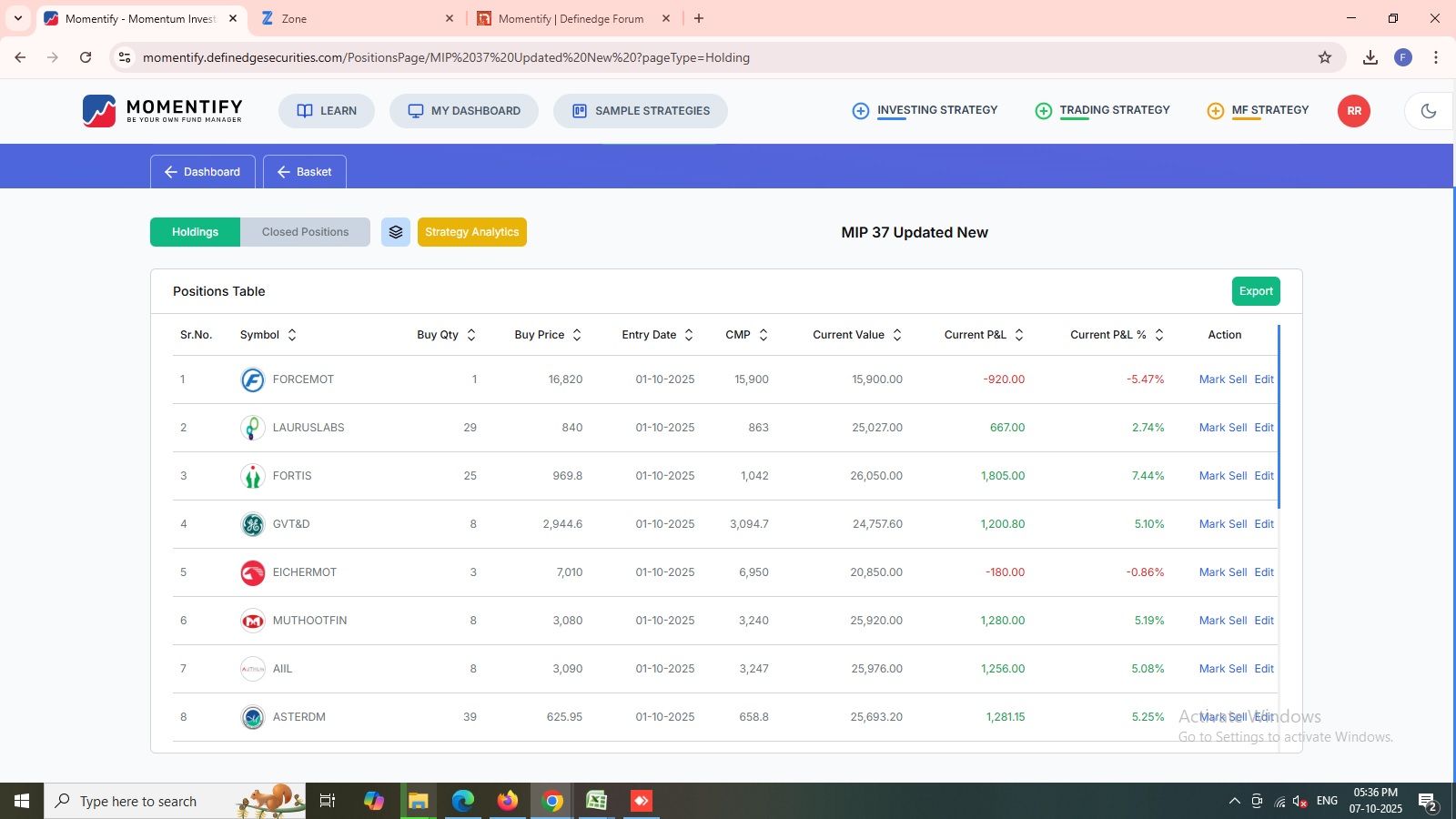Sort by Entry Date column arrows
The image size is (1456, 819).
pos(689,335)
